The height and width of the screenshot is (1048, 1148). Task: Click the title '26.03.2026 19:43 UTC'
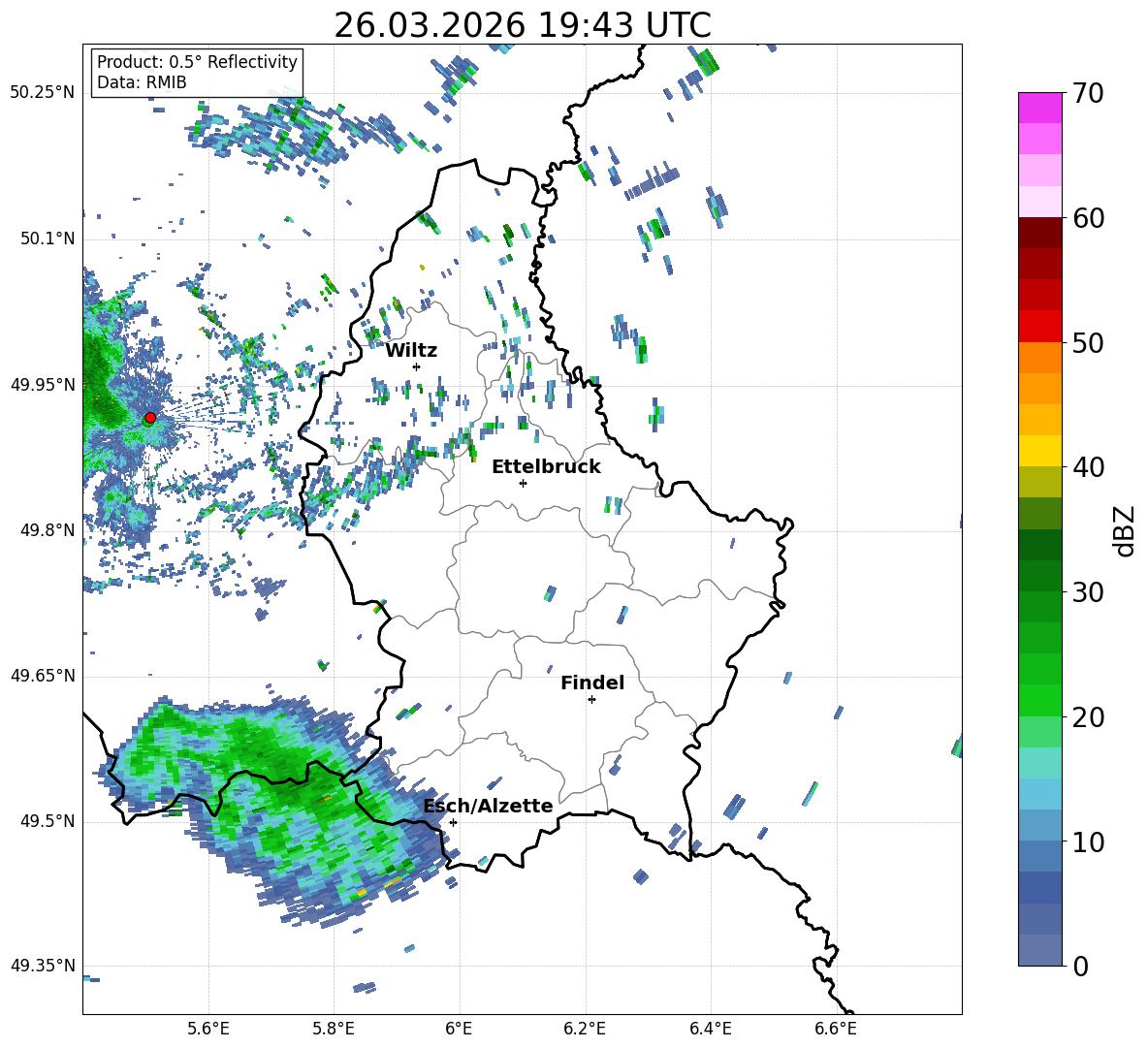tap(523, 25)
